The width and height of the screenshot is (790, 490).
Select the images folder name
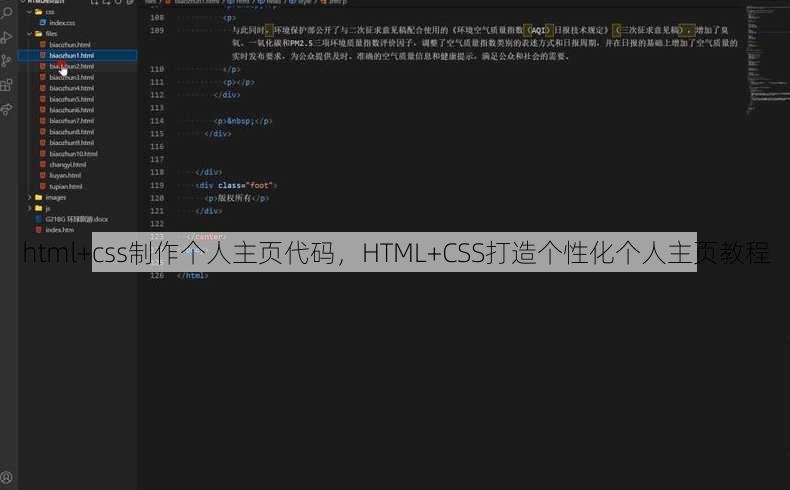click(x=56, y=197)
